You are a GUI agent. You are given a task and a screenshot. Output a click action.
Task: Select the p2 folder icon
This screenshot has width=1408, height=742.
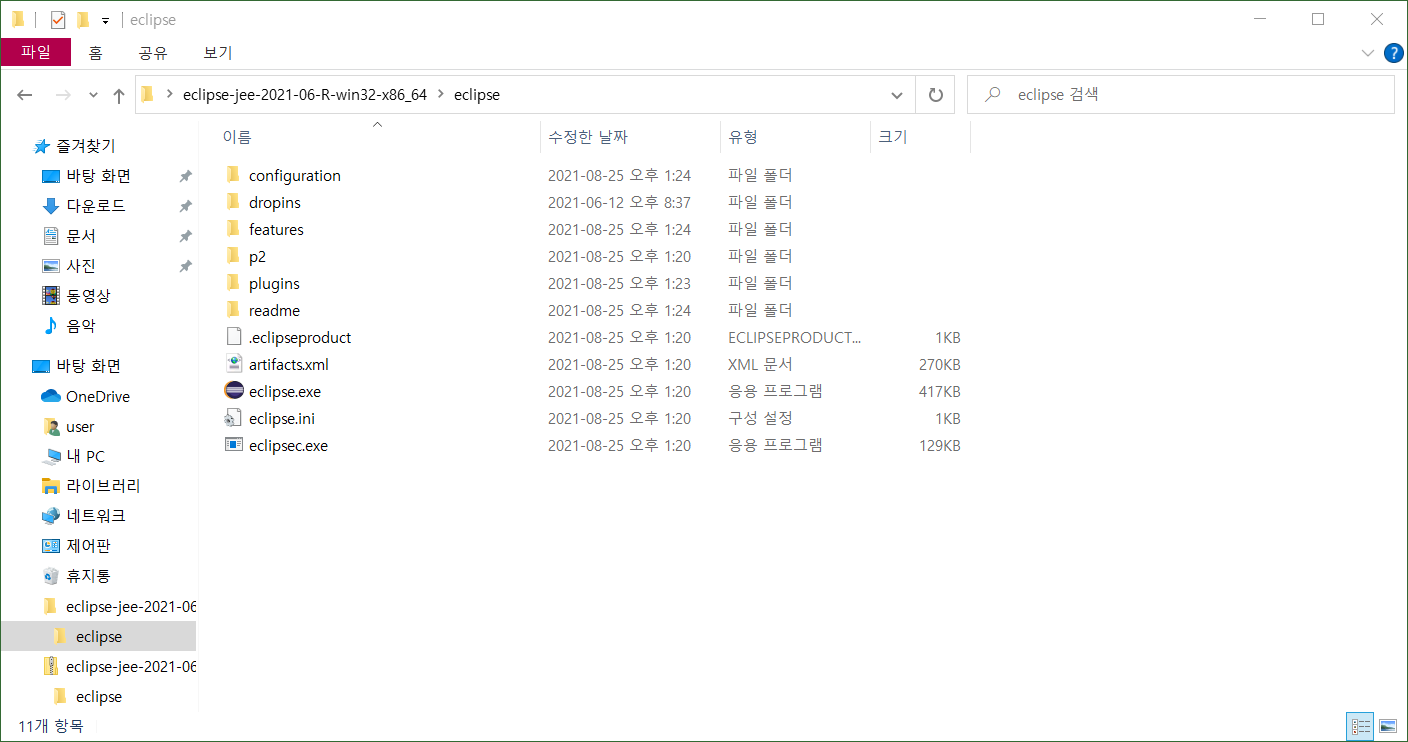coord(233,256)
